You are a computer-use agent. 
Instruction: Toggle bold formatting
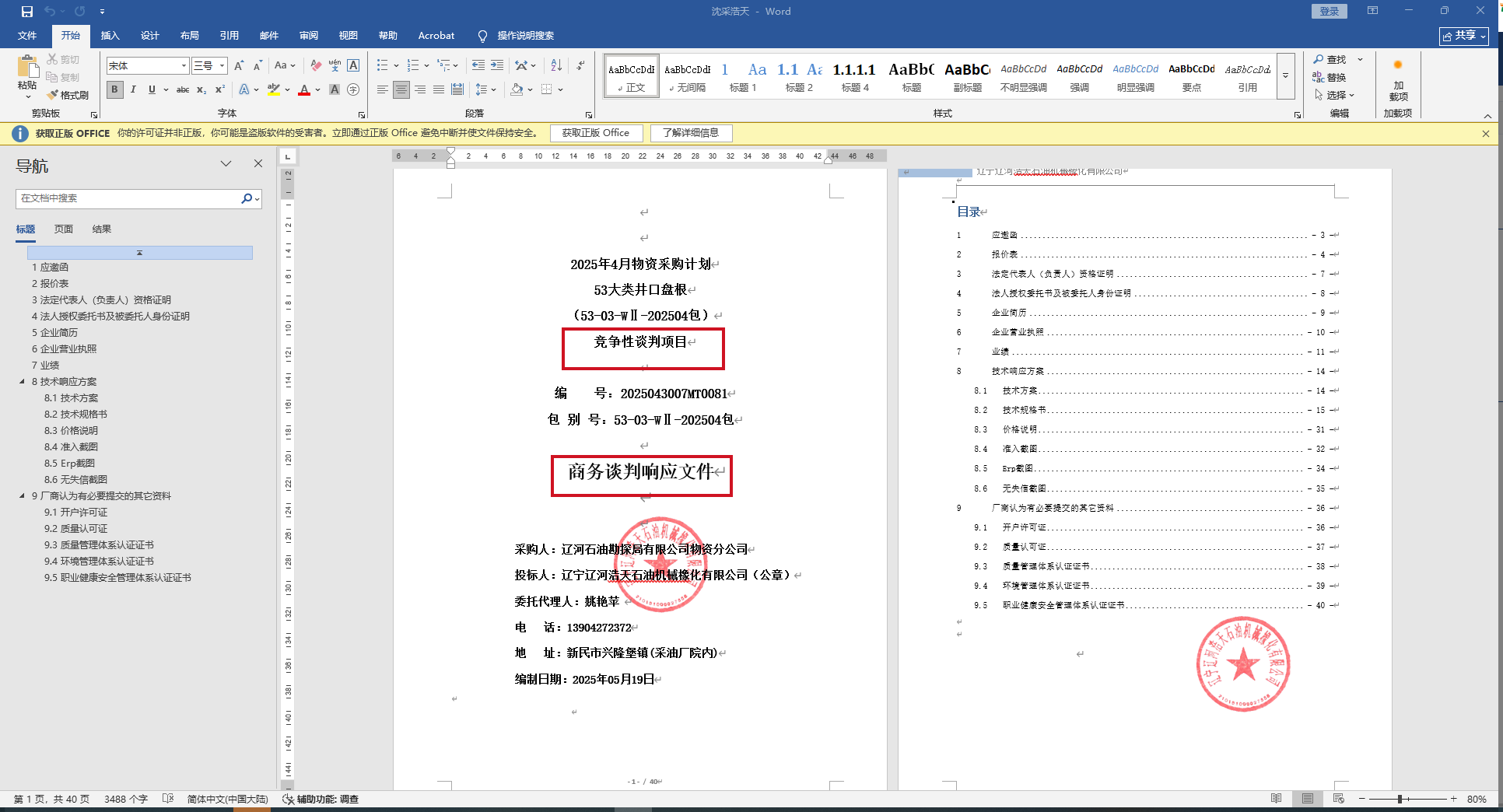coord(115,89)
